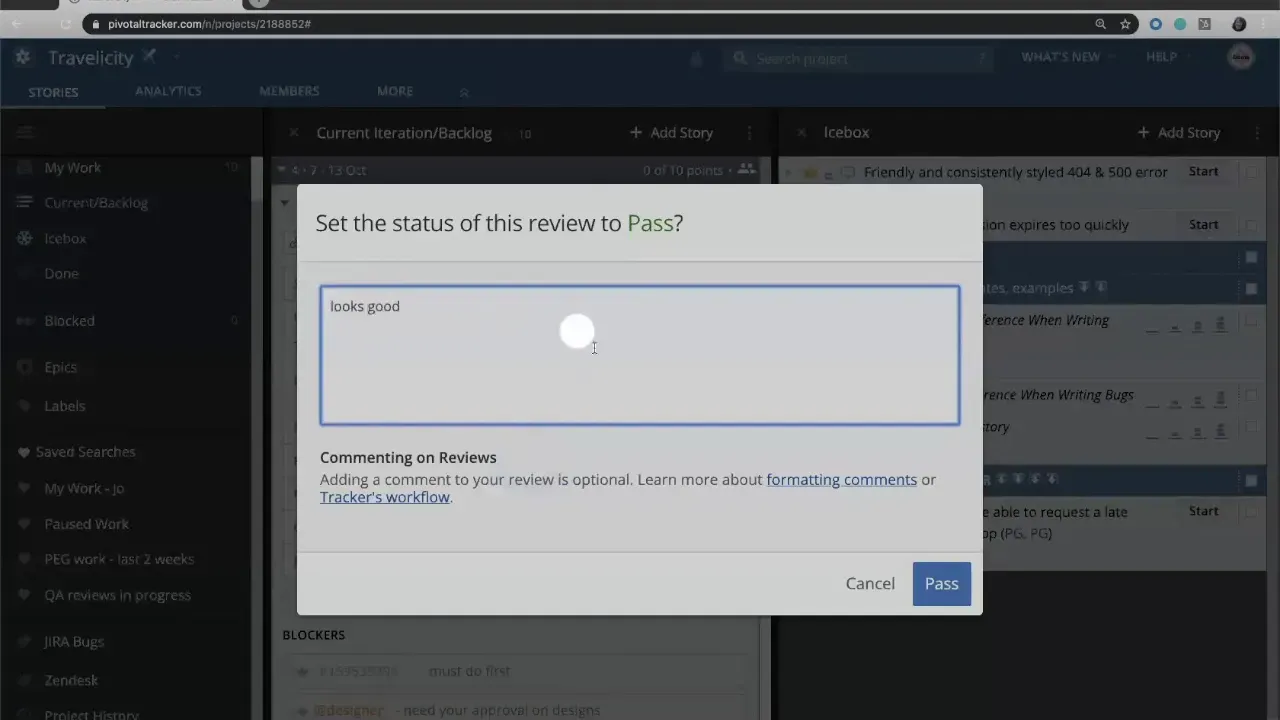
Task: Open the Labels panel from the sidebar
Action: coord(64,405)
